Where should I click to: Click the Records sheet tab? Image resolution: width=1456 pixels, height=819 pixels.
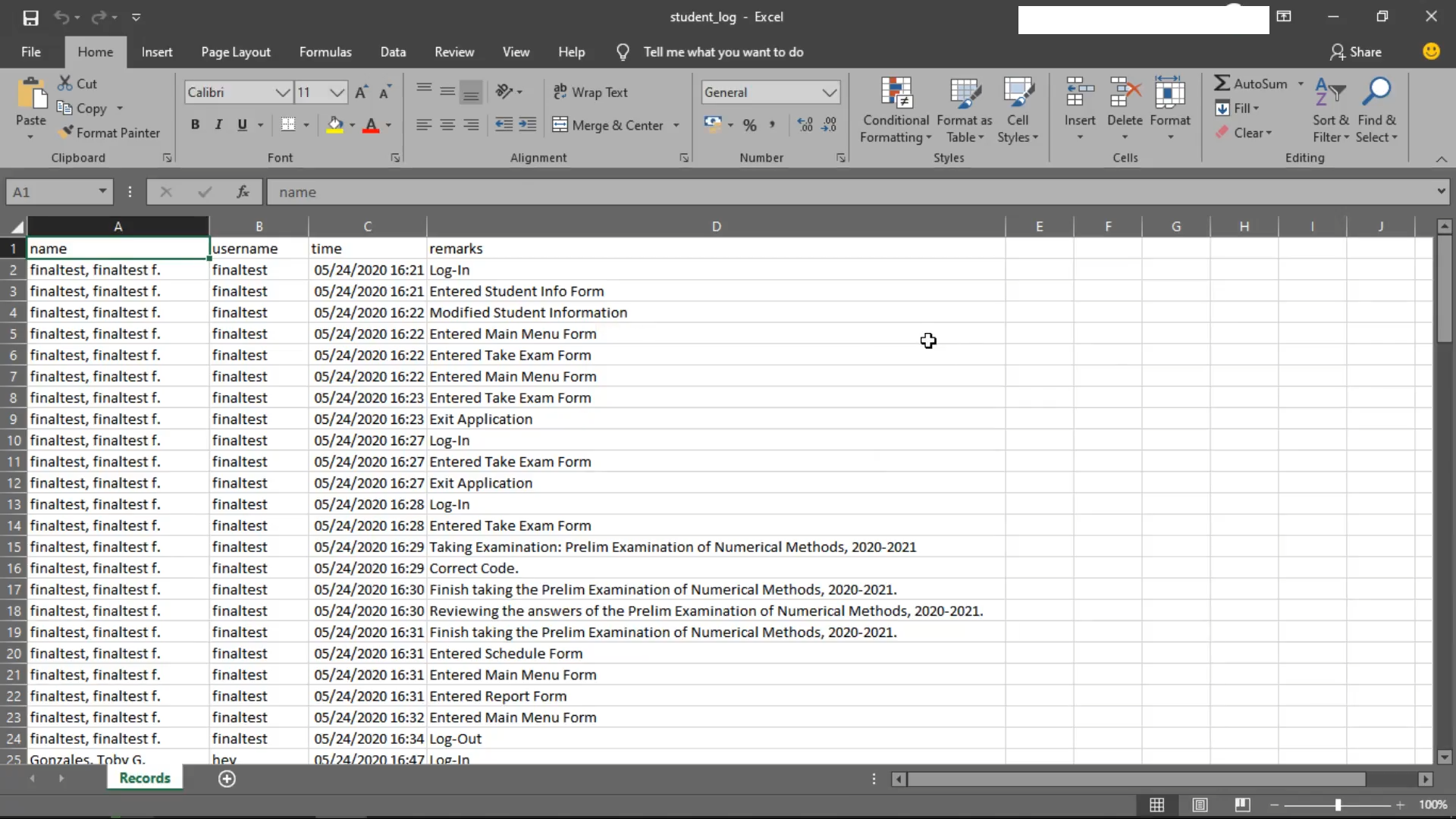pyautogui.click(x=145, y=778)
